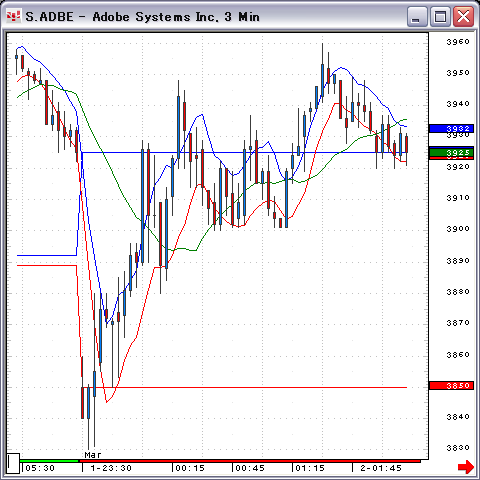480x480 pixels.
Task: Click the 1-23:30 time label
Action: (111, 468)
